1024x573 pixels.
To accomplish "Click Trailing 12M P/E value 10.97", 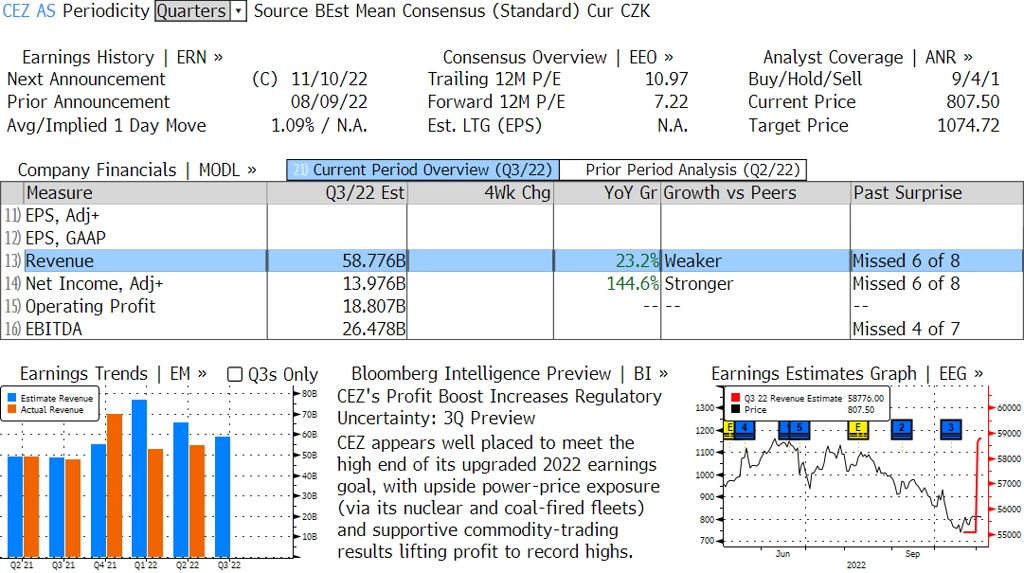I will pyautogui.click(x=666, y=79).
